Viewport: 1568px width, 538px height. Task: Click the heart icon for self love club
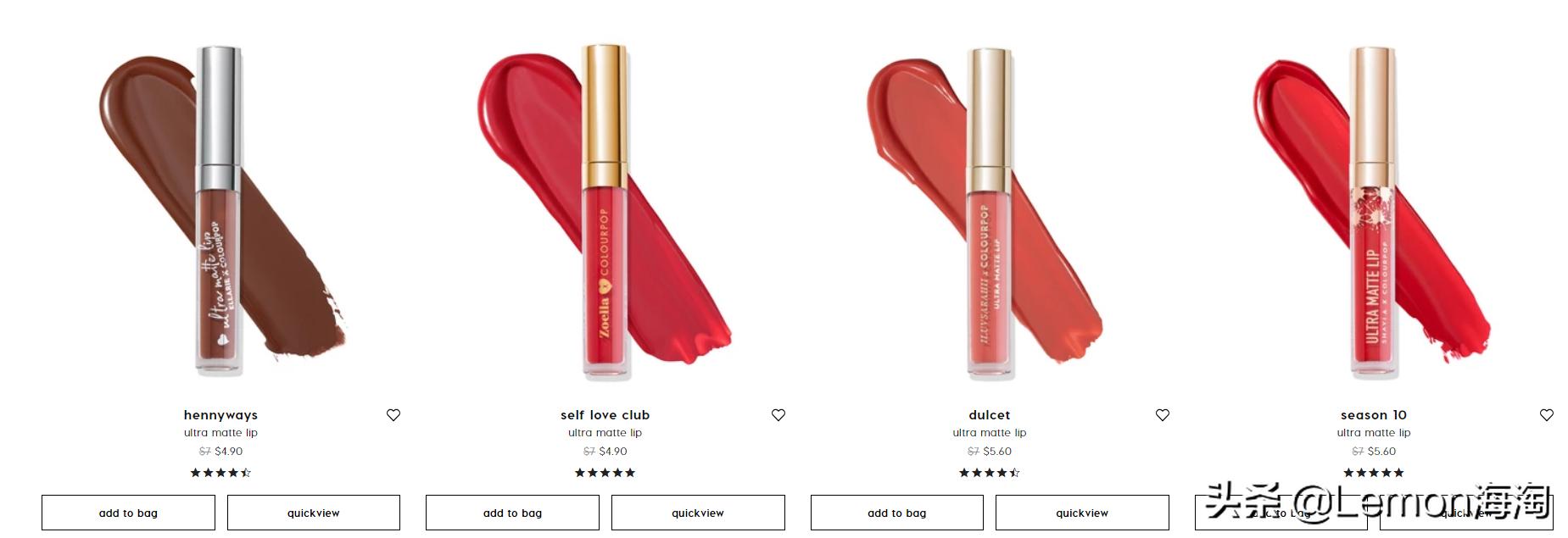(778, 415)
